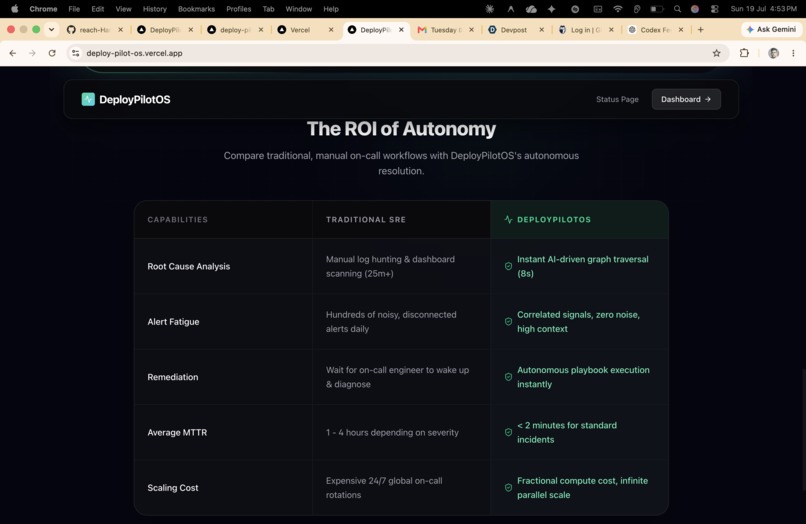Click the date and time in menu bar
The width and height of the screenshot is (806, 524).
[763, 9]
